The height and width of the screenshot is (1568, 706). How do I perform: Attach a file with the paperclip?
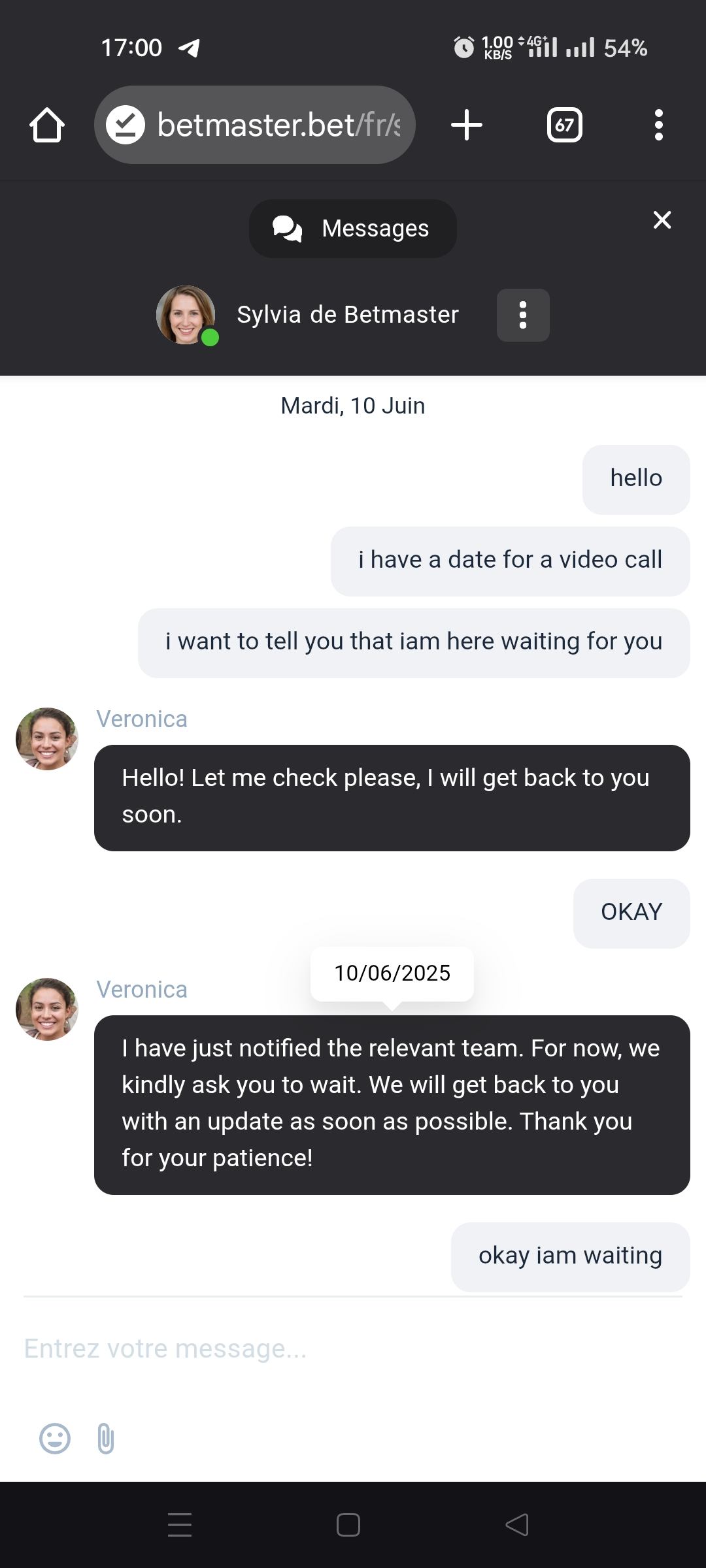coord(106,1439)
